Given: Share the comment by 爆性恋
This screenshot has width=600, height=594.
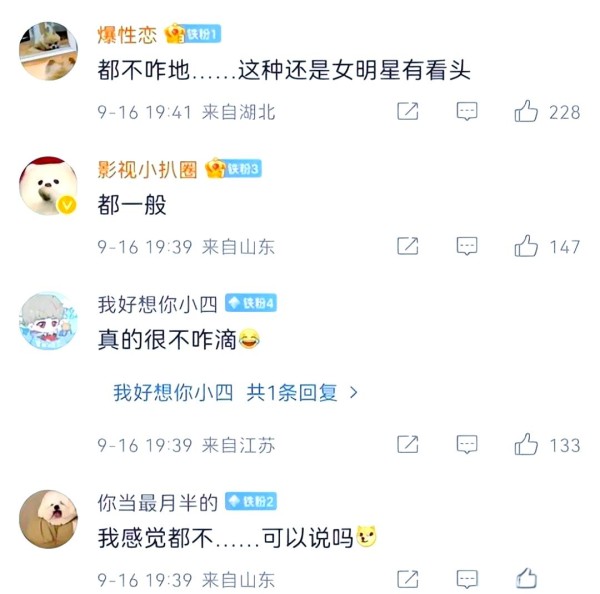Looking at the screenshot, I should [x=408, y=111].
